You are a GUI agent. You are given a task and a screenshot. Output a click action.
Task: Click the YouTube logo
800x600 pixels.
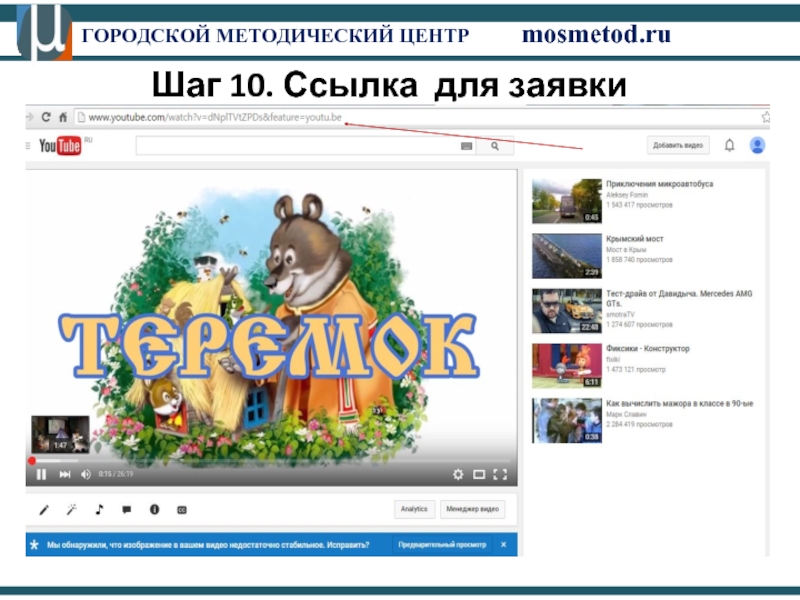[x=60, y=146]
